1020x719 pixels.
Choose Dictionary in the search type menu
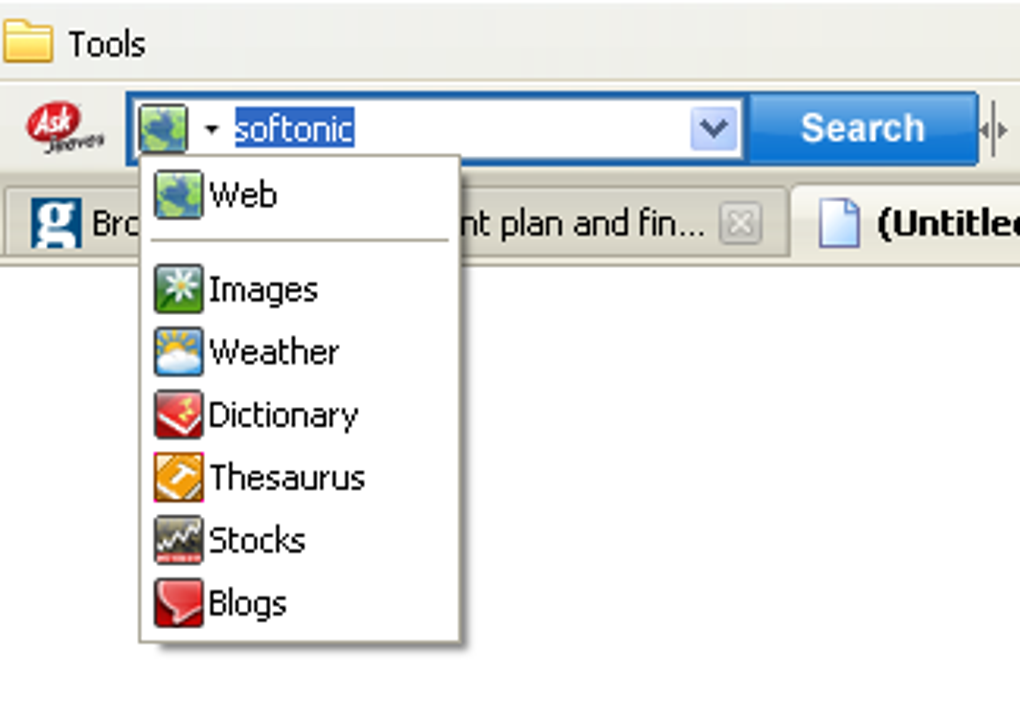283,415
